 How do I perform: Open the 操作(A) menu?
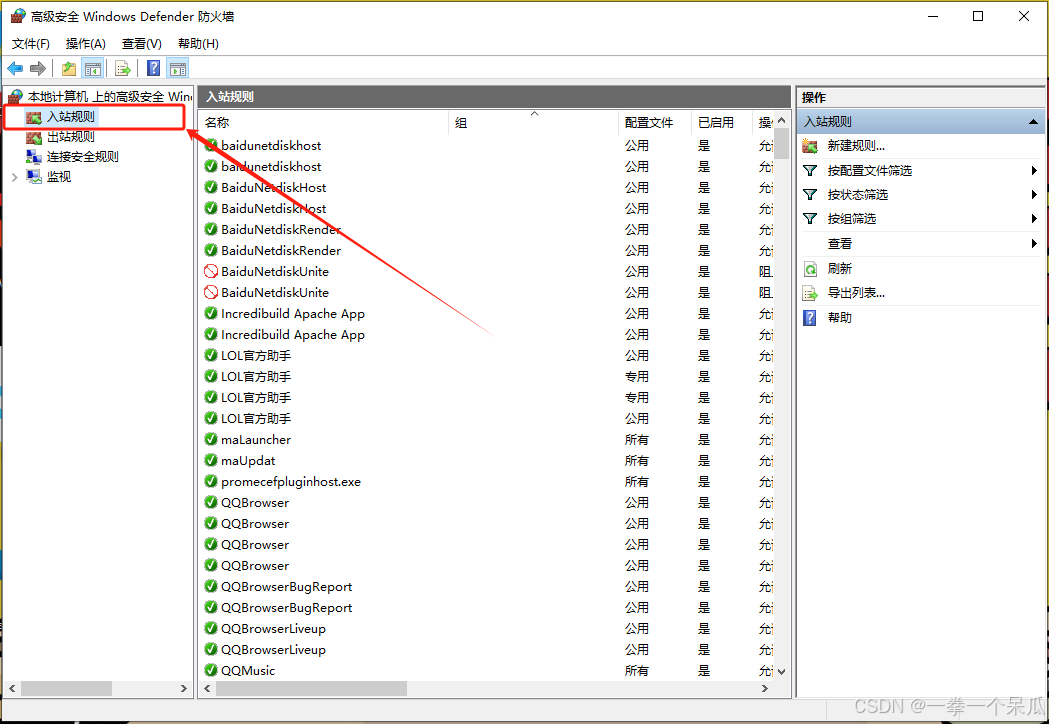click(86, 44)
